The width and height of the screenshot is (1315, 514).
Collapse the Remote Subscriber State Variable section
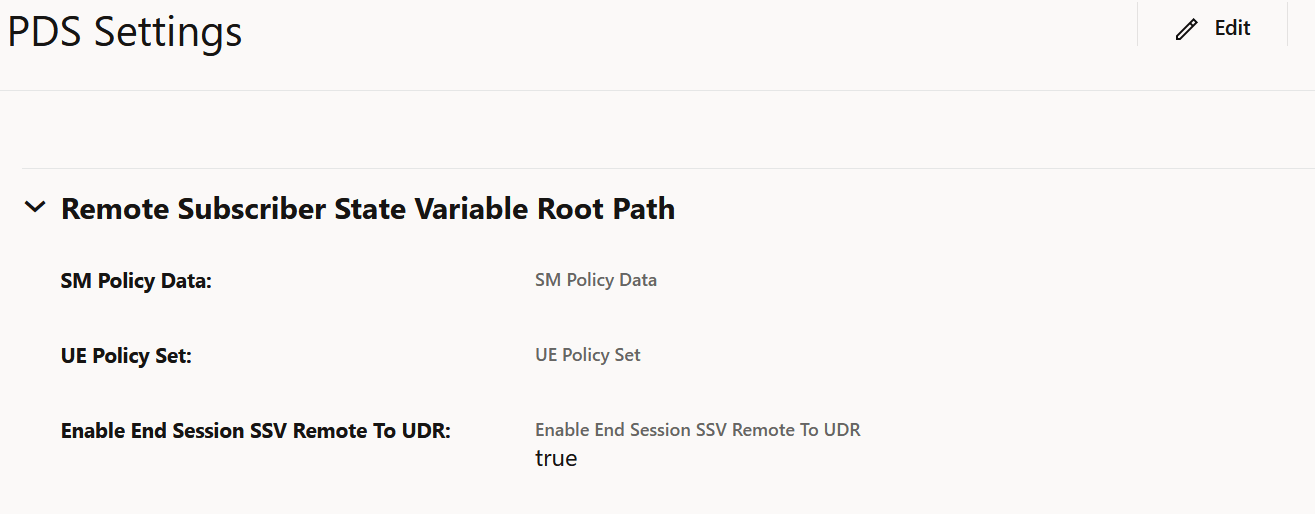35,208
